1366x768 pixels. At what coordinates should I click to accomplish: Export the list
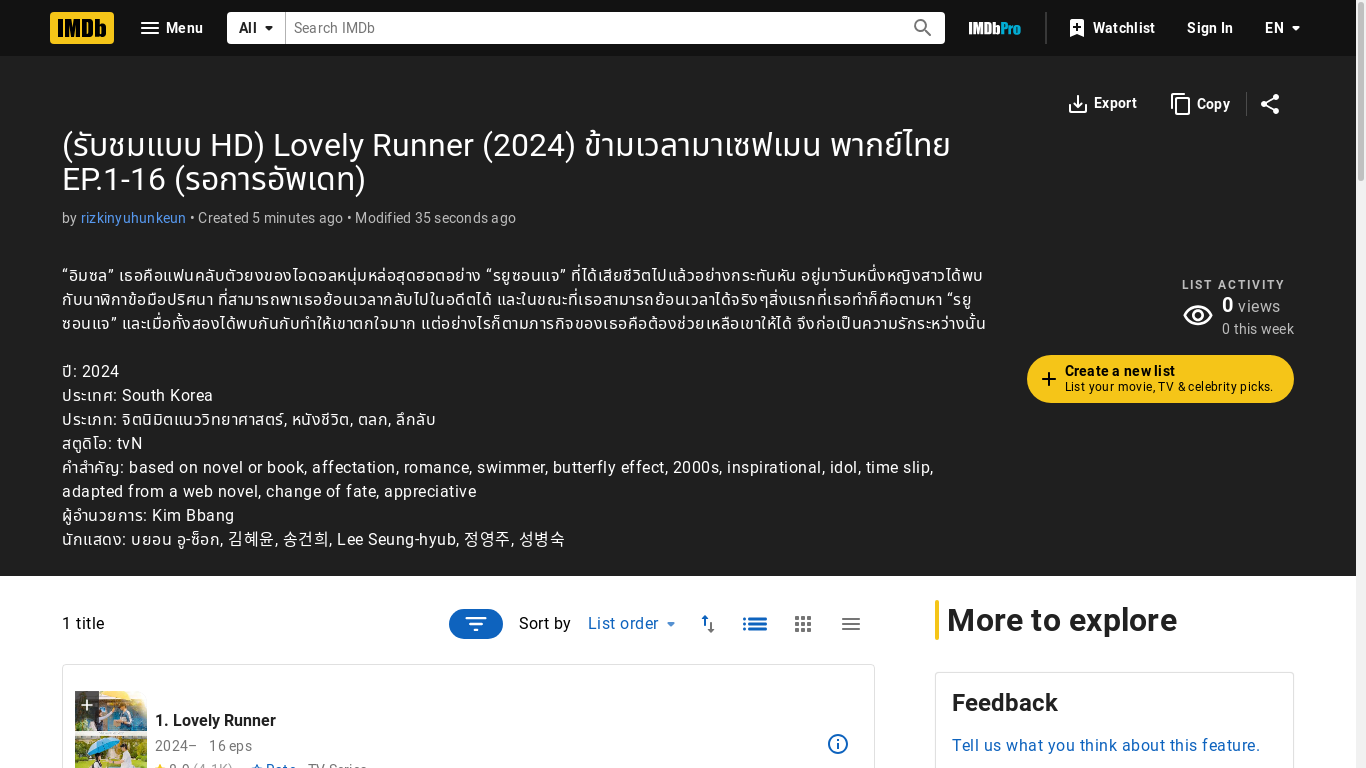pos(1102,104)
